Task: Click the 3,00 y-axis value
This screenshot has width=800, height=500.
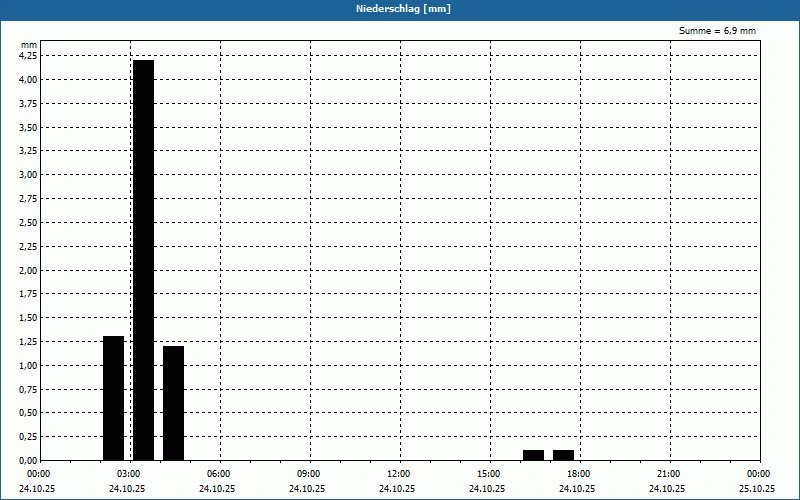Action: point(28,175)
